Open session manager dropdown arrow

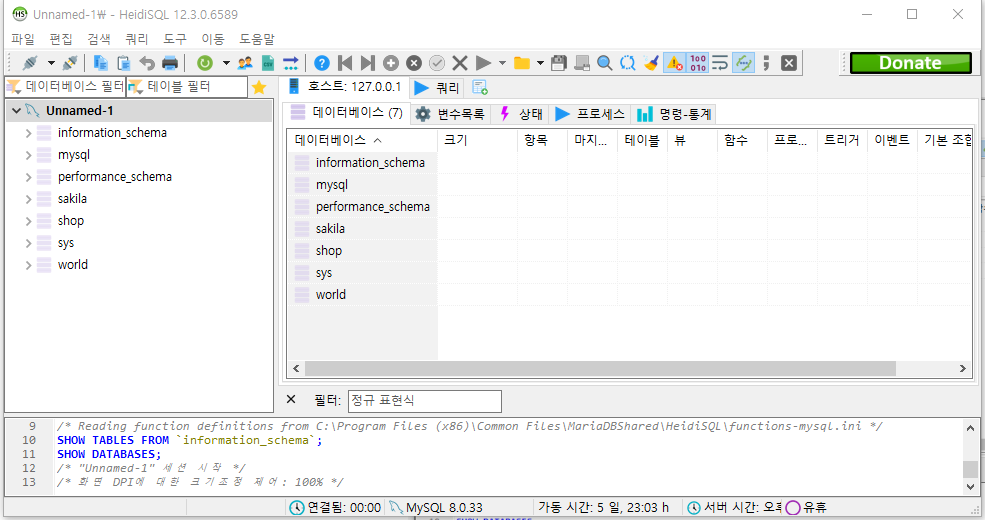52,63
